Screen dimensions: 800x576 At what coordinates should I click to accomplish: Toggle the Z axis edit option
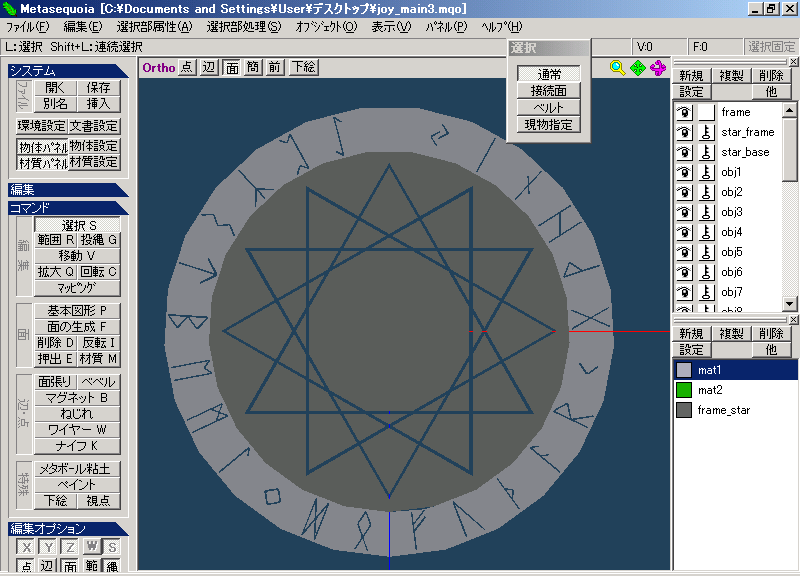coord(70,547)
